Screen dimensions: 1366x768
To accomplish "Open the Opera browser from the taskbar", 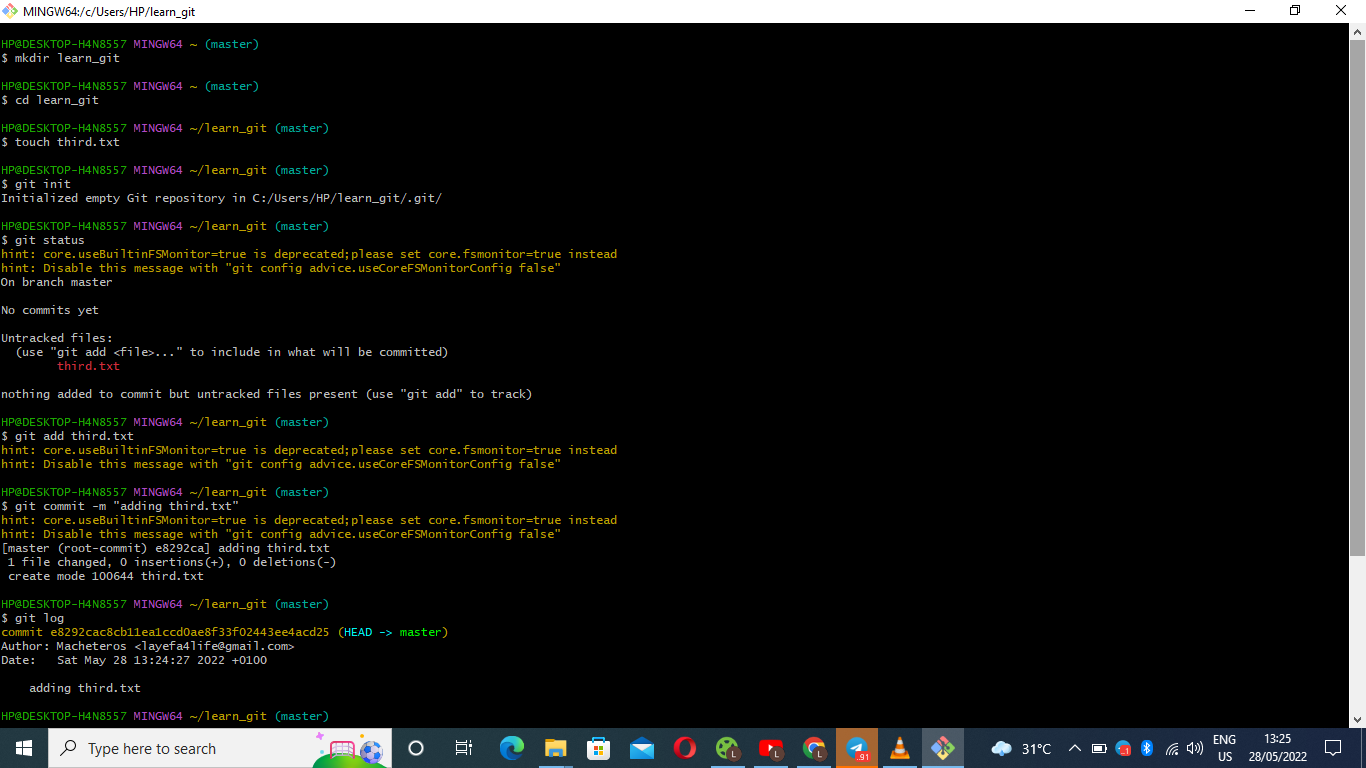I will pos(684,748).
